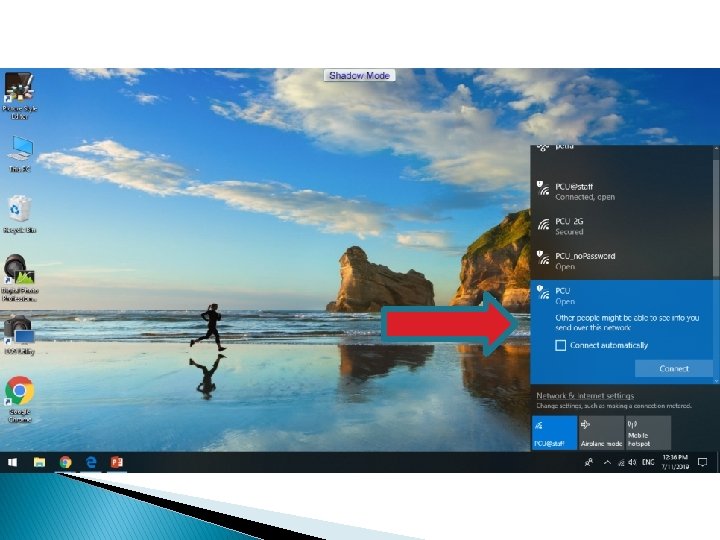Open File Explorer from taskbar

point(39,462)
